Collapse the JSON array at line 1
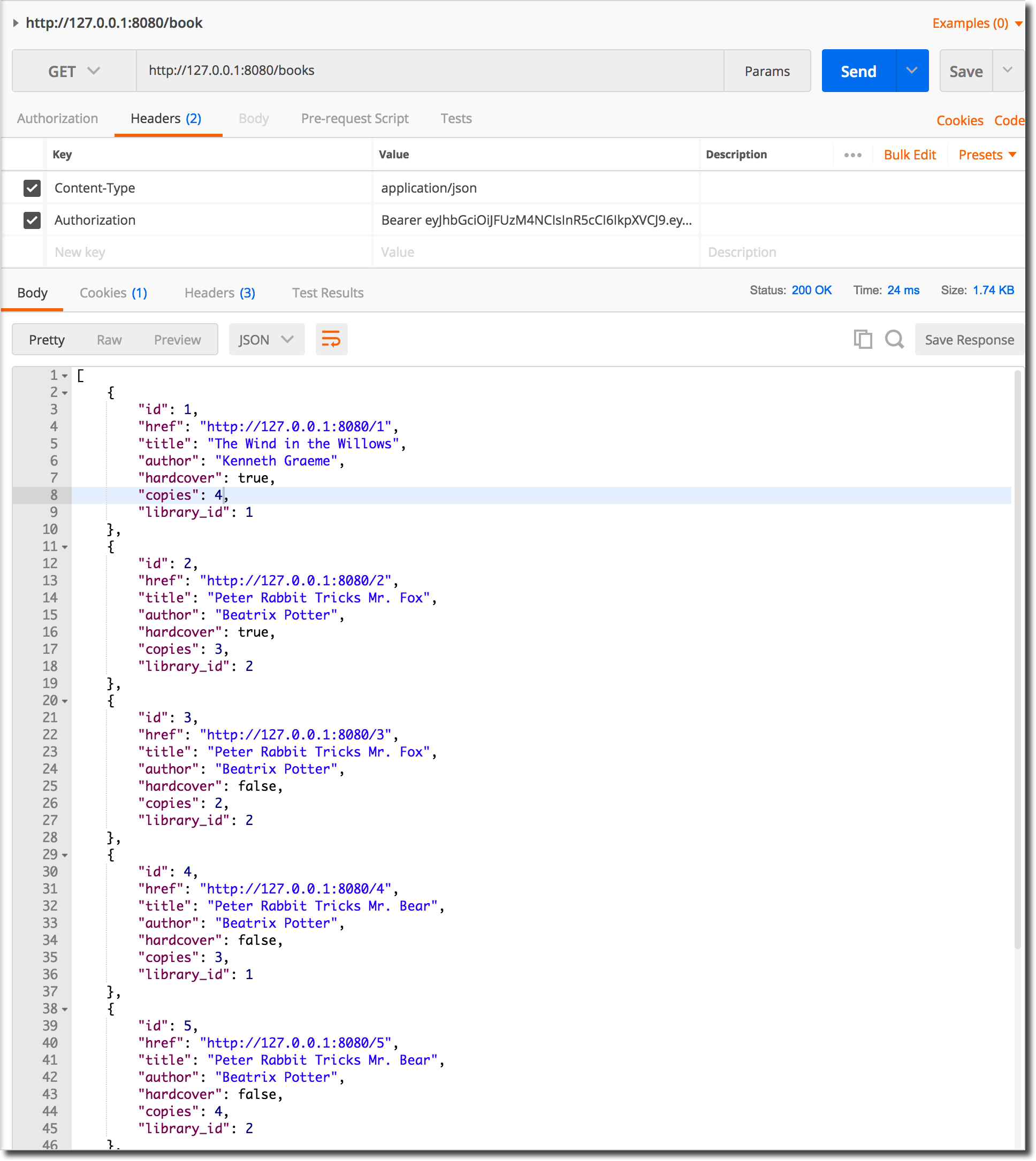1036x1161 pixels. pos(65,376)
